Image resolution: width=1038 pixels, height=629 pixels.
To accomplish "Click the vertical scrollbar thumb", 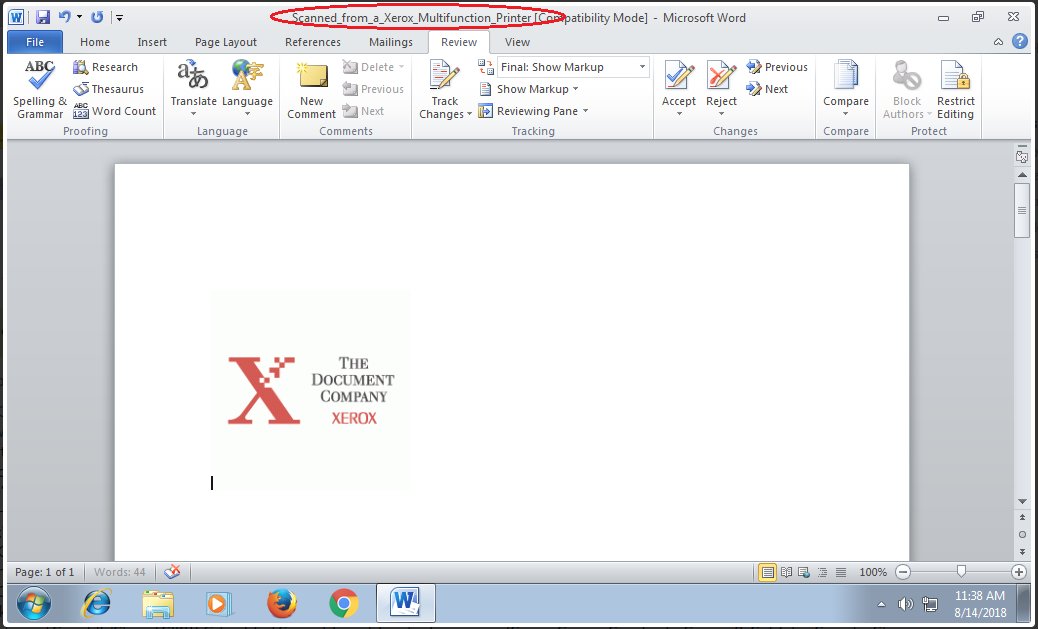I will (1022, 210).
